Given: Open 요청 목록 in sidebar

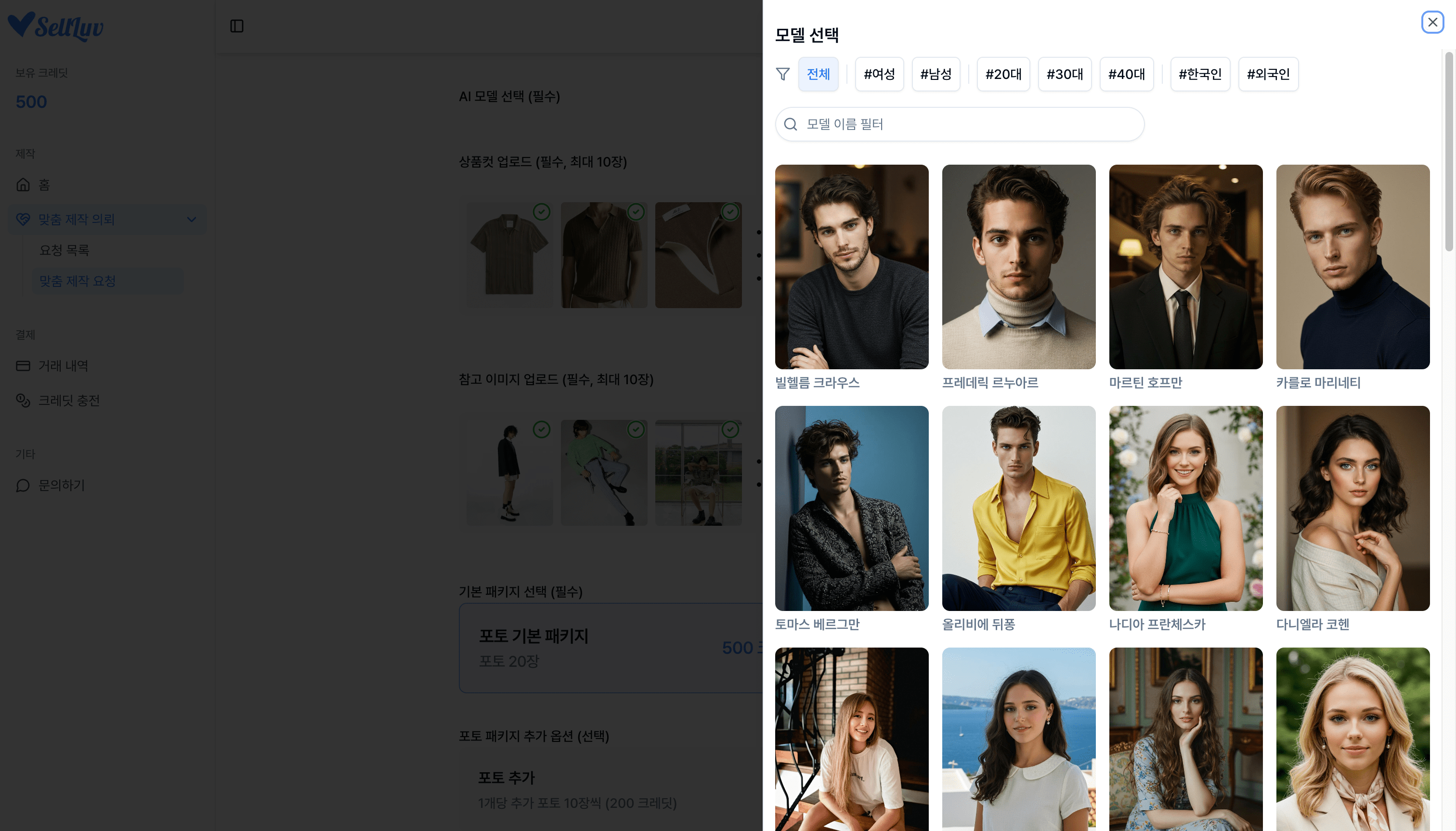Looking at the screenshot, I should (x=65, y=250).
